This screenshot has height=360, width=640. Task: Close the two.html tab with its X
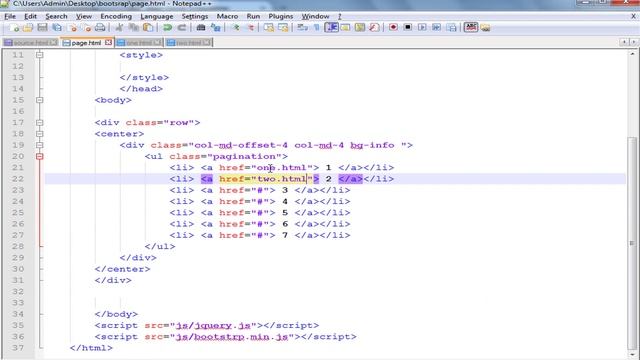[x=207, y=42]
